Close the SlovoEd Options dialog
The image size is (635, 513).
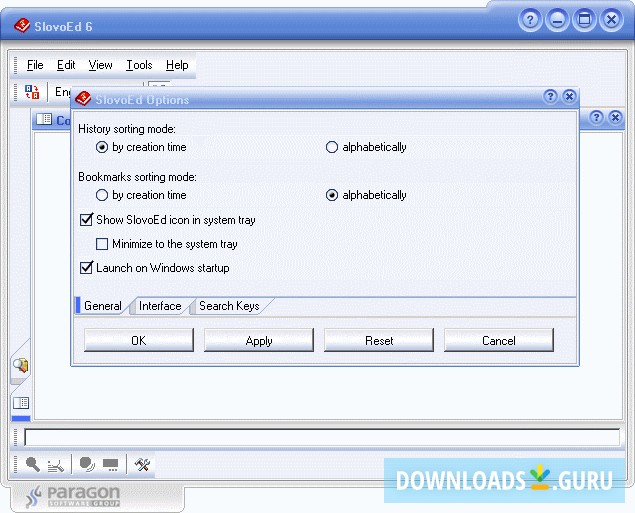(x=569, y=96)
